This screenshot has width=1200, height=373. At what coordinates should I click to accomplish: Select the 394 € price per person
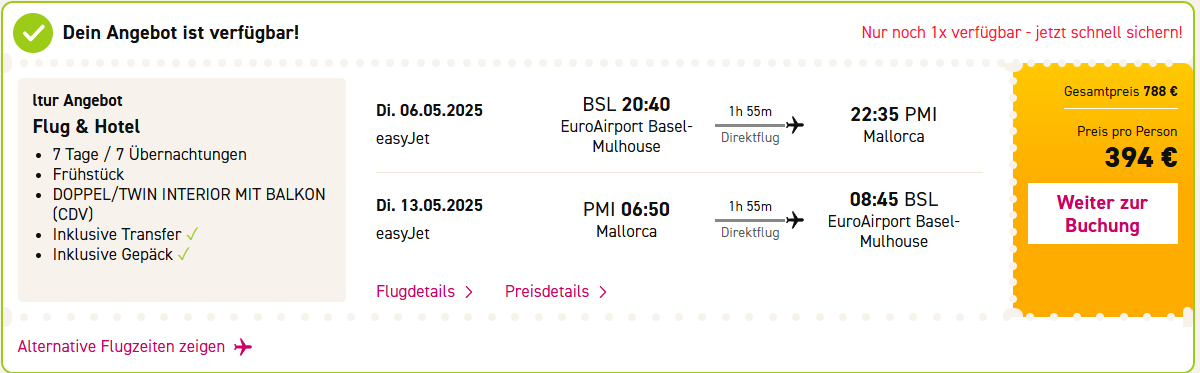pos(1141,158)
